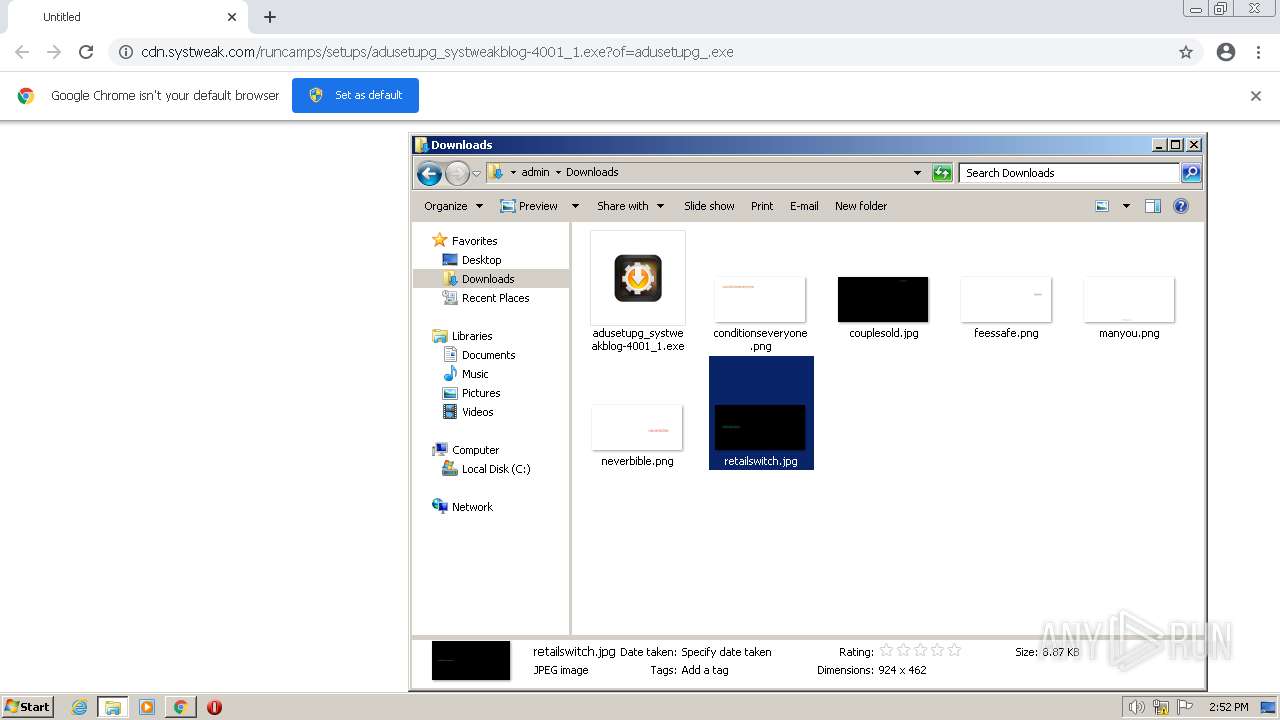Create a New folder
Screen dimensions: 1280x720
(x=861, y=206)
